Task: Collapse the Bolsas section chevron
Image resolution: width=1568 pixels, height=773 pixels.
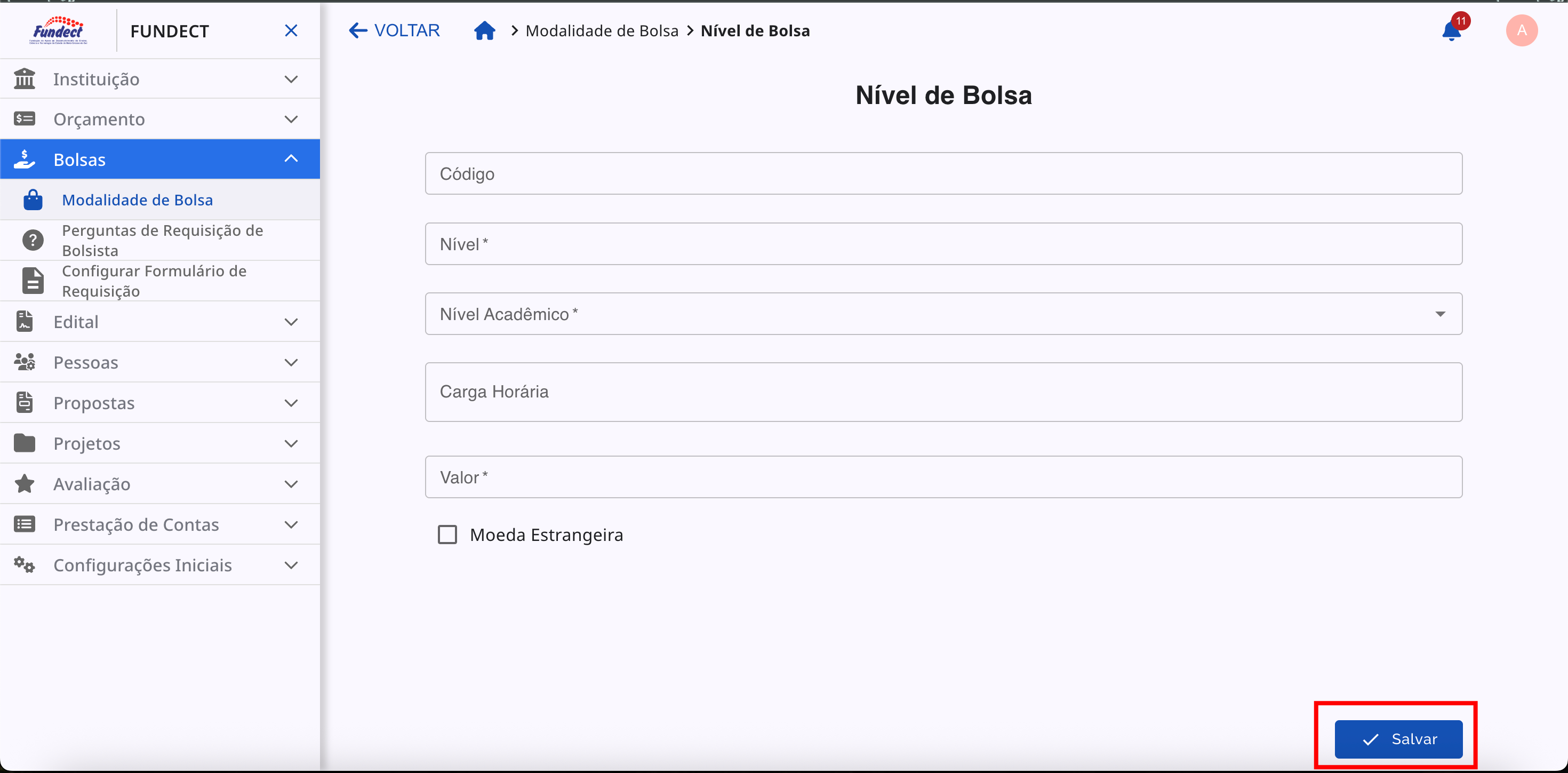Action: coord(291,159)
